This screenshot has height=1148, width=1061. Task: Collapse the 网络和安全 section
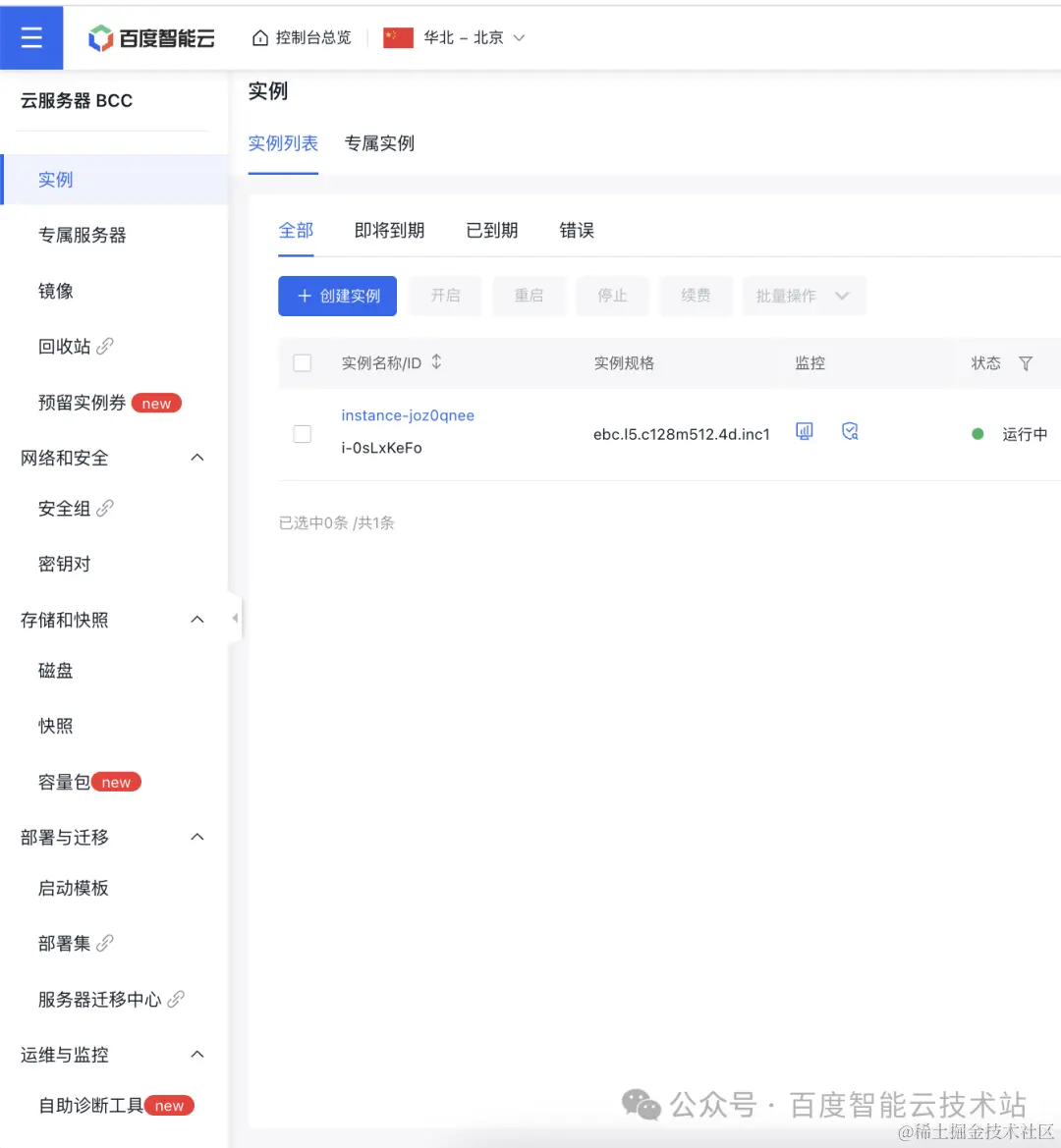[197, 457]
